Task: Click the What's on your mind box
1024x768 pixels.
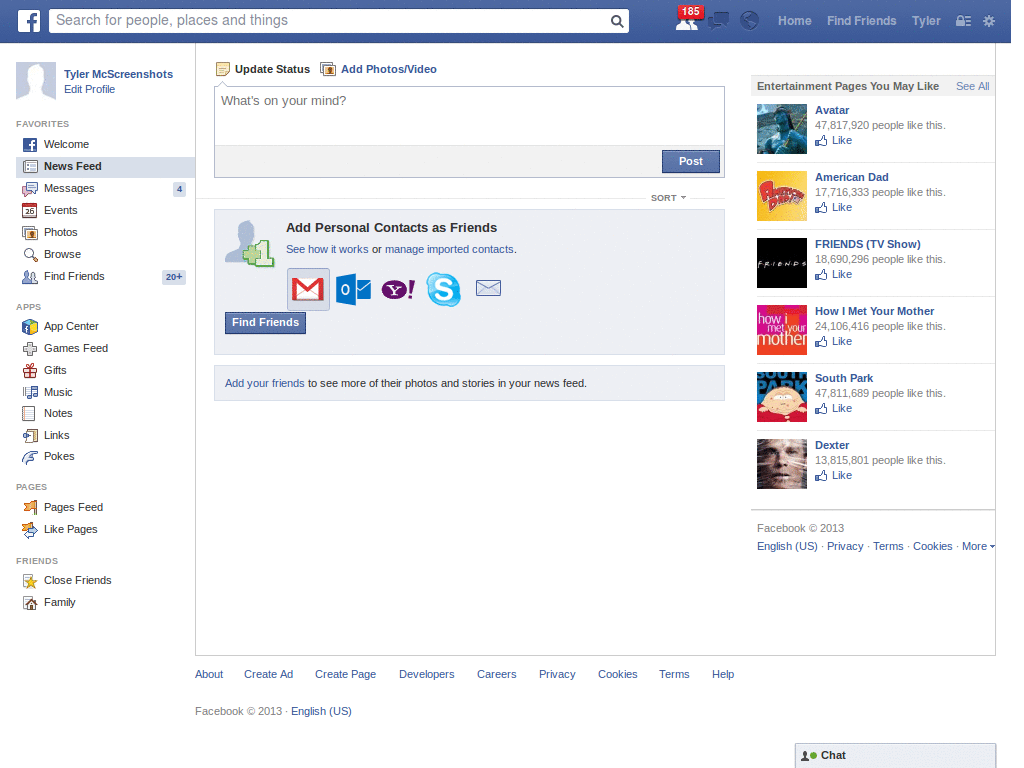Action: coord(470,116)
